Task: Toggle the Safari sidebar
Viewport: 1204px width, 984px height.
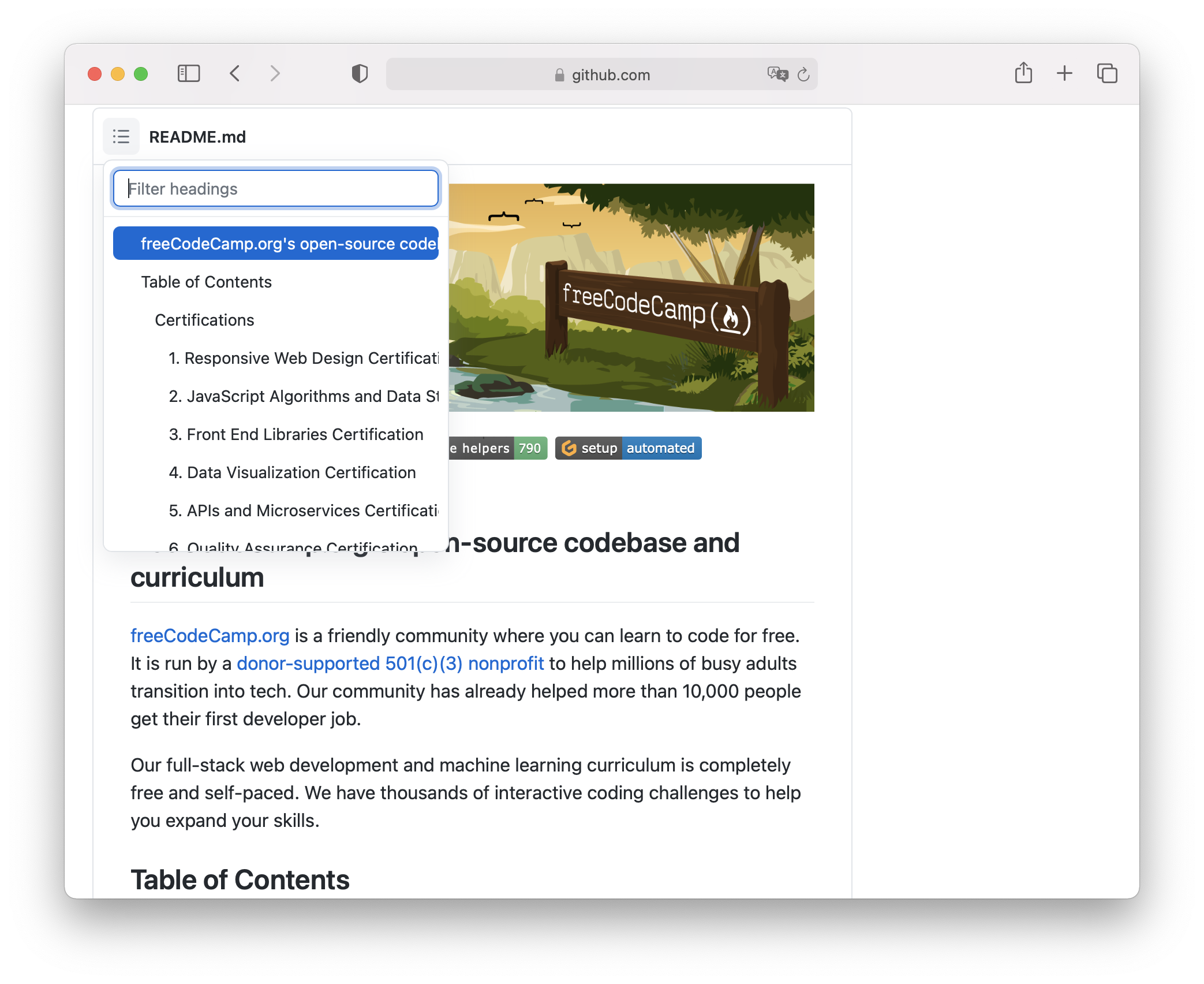Action: pyautogui.click(x=188, y=74)
